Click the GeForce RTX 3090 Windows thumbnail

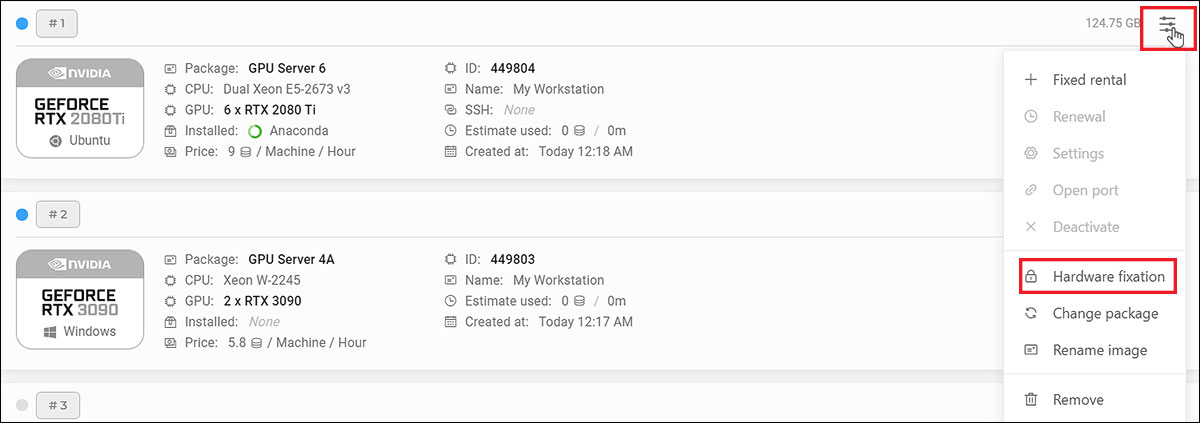pyautogui.click(x=78, y=300)
